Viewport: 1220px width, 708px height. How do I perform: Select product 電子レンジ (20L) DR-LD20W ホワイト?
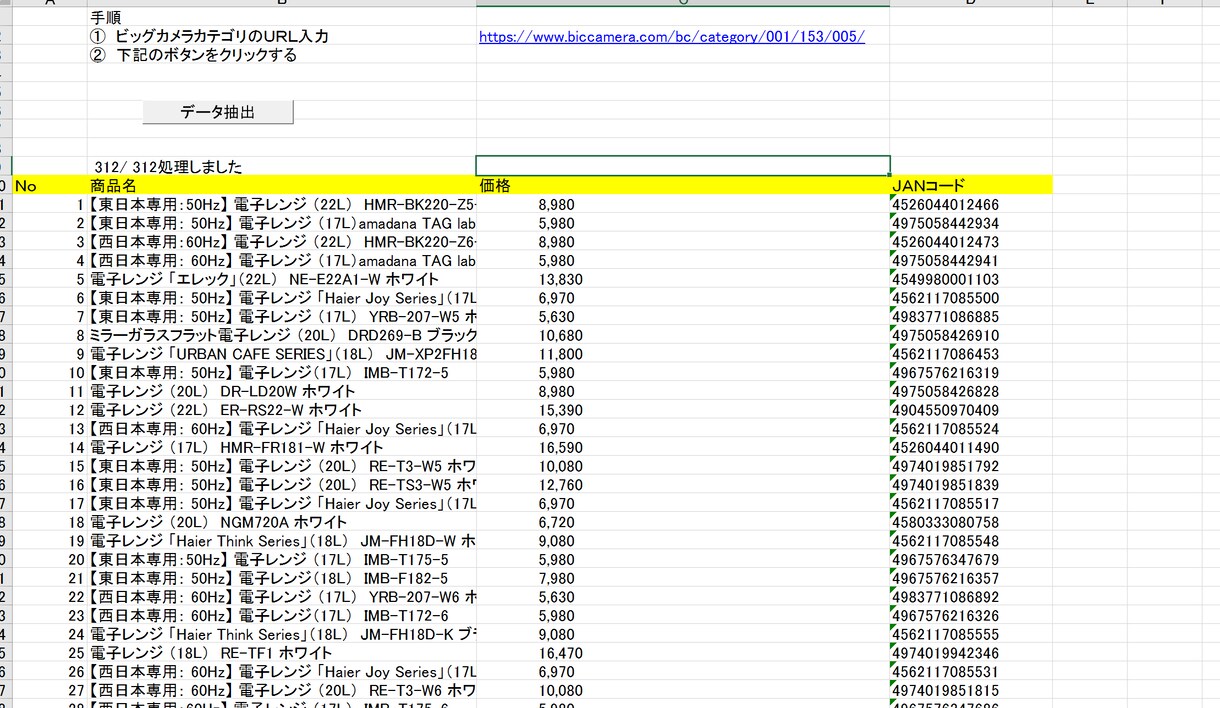click(x=282, y=391)
